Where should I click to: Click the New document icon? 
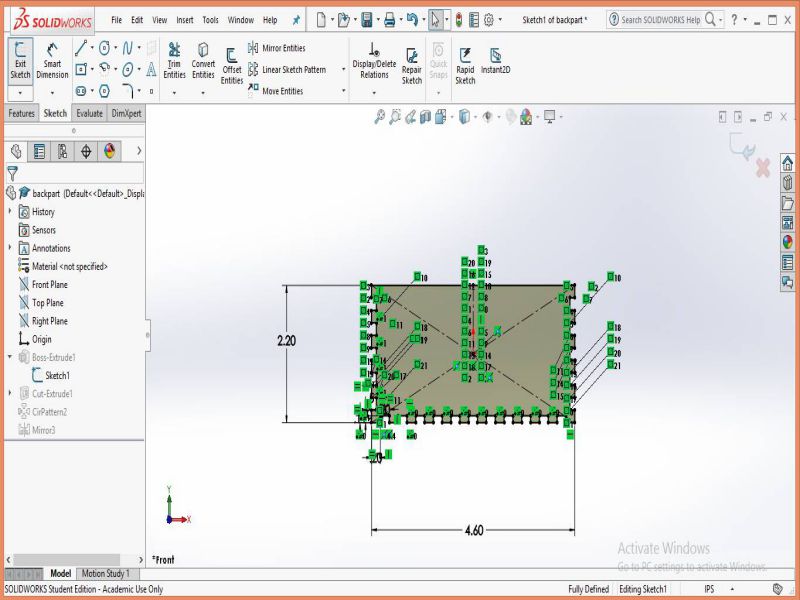(x=321, y=20)
